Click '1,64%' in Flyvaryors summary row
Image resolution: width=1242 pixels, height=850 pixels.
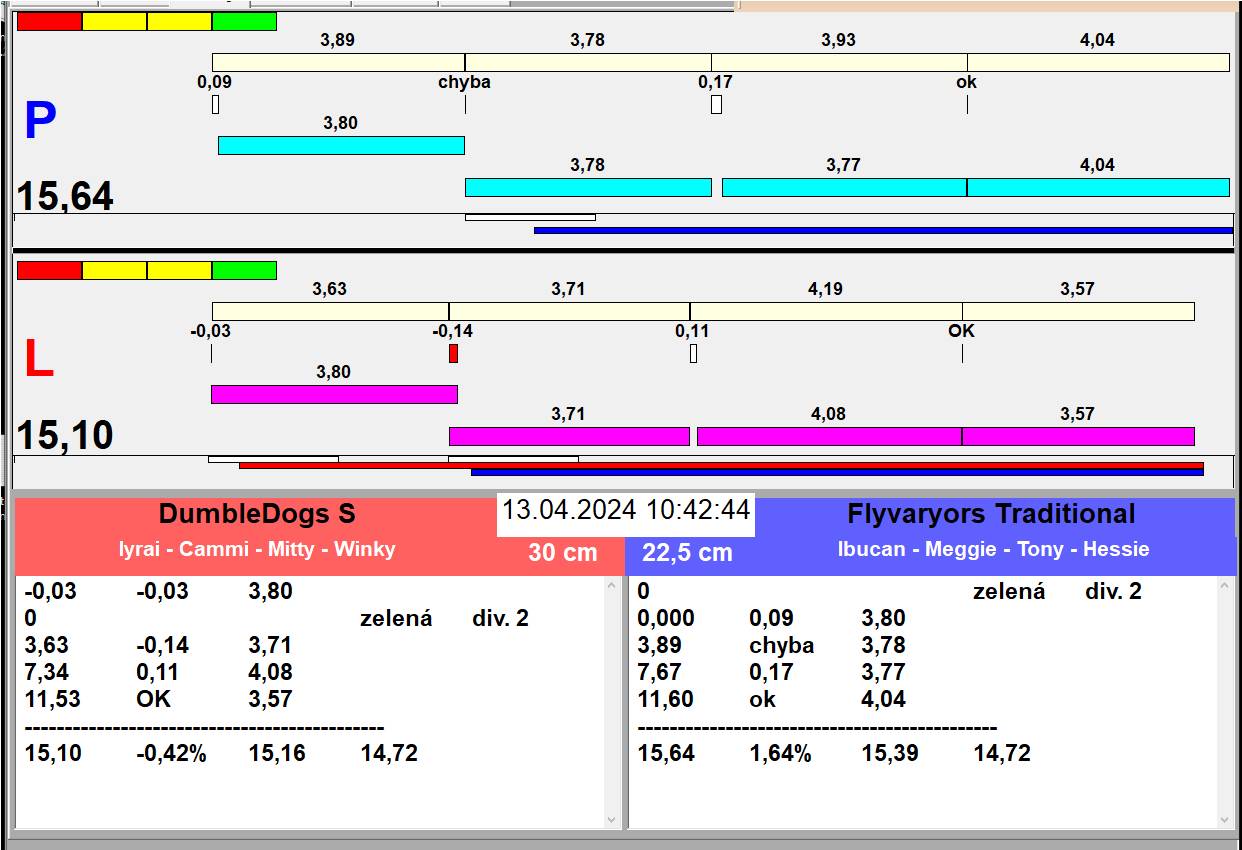point(780,753)
